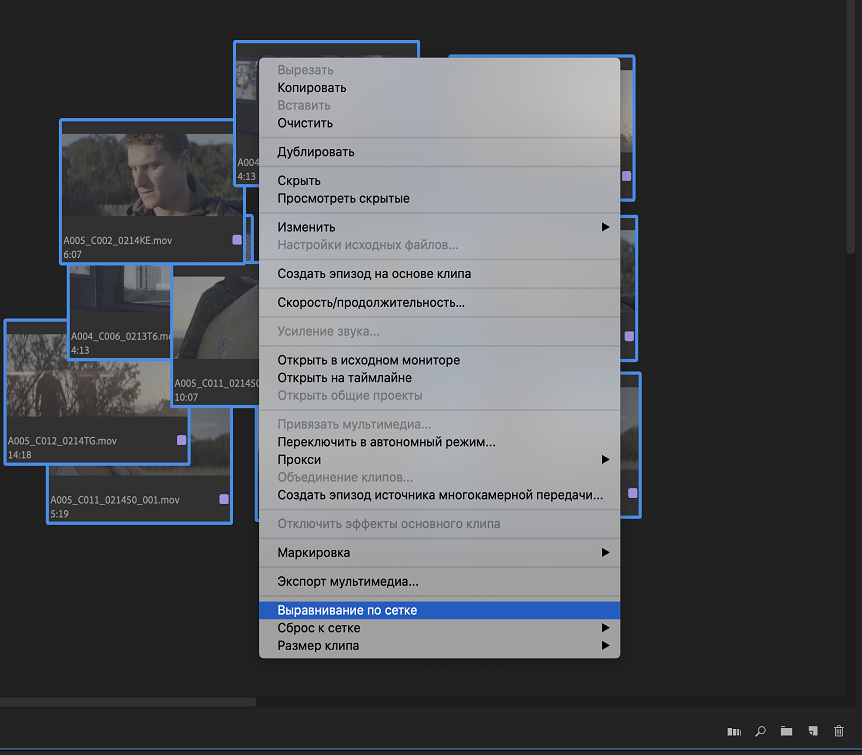Select Очистить in the context menu
Image resolution: width=862 pixels, height=755 pixels.
click(439, 123)
